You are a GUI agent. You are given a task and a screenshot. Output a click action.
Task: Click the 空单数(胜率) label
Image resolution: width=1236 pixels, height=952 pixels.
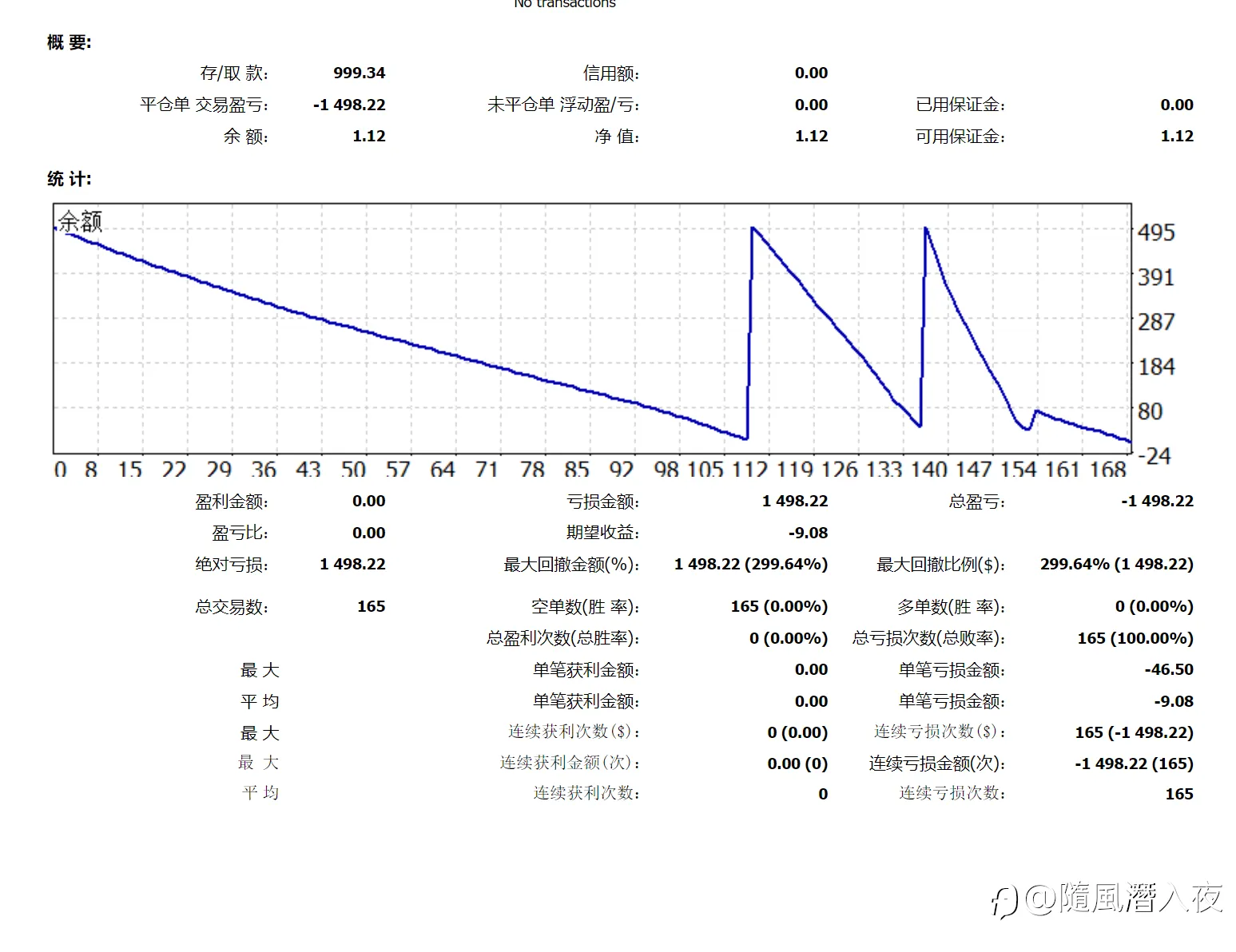tap(586, 607)
